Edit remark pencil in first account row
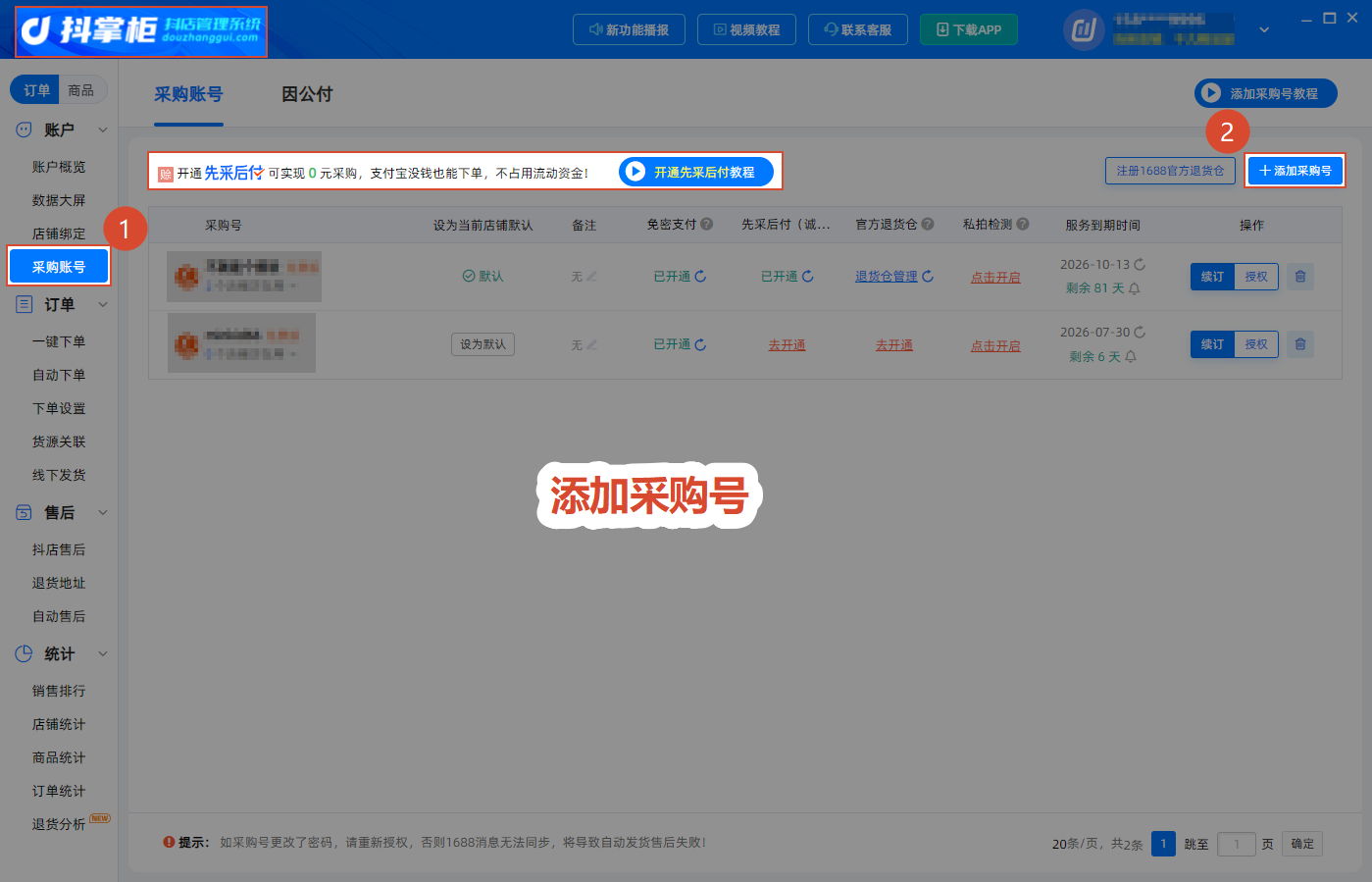 [x=591, y=277]
